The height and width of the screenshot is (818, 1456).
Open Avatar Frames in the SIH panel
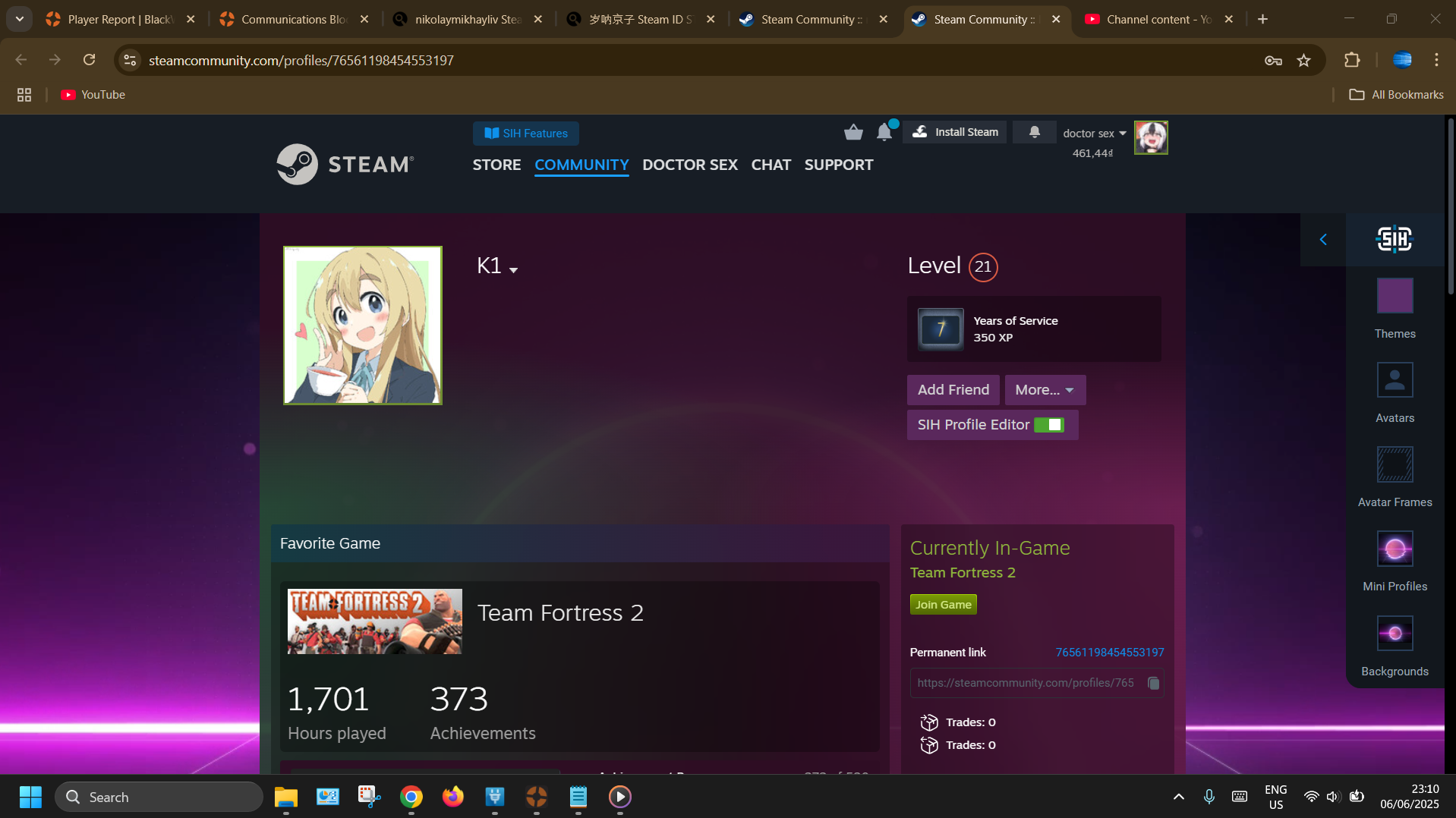(x=1395, y=477)
